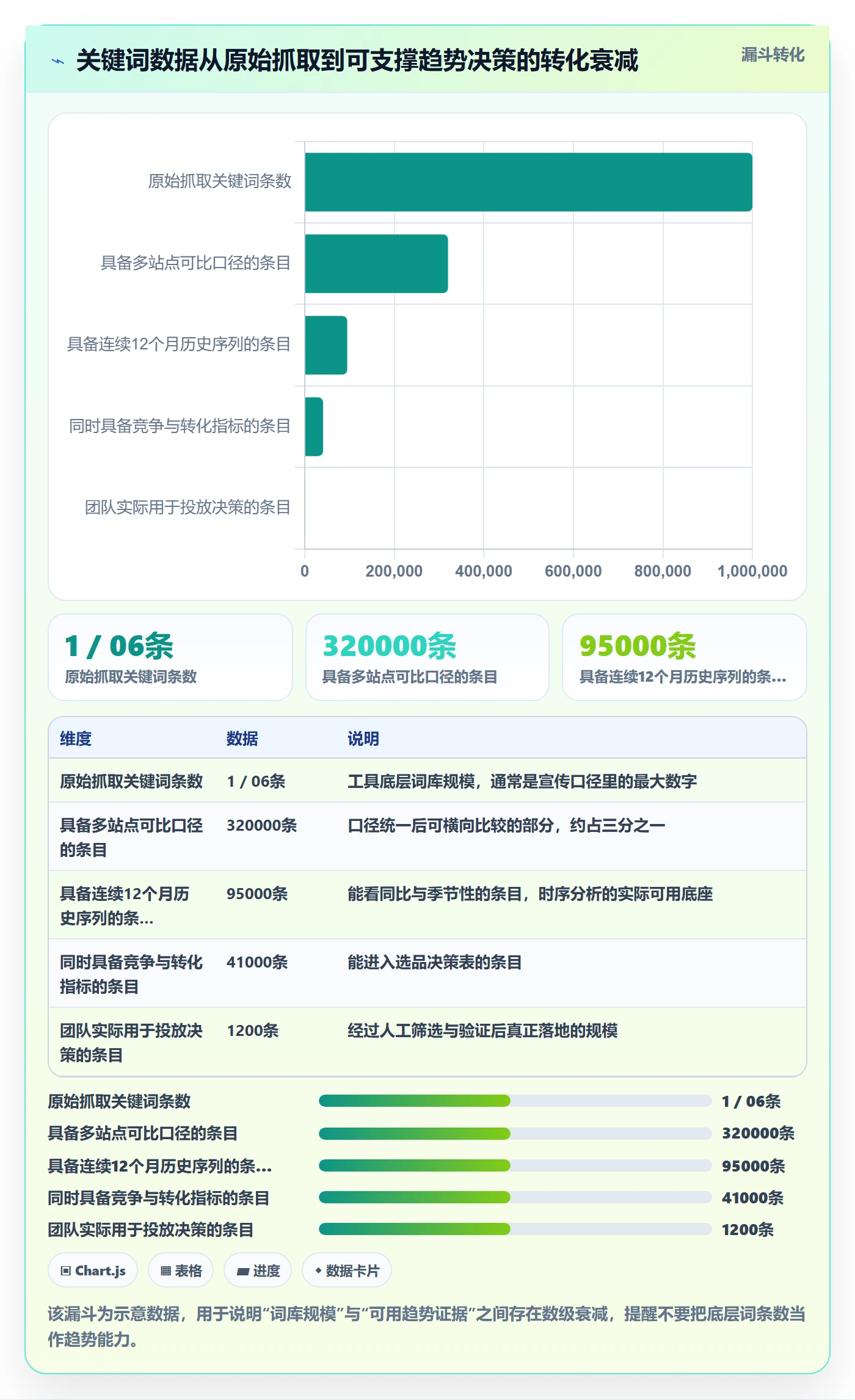Click the 1,000,000 axis label
Viewport: 855px width, 1400px height.
752,571
